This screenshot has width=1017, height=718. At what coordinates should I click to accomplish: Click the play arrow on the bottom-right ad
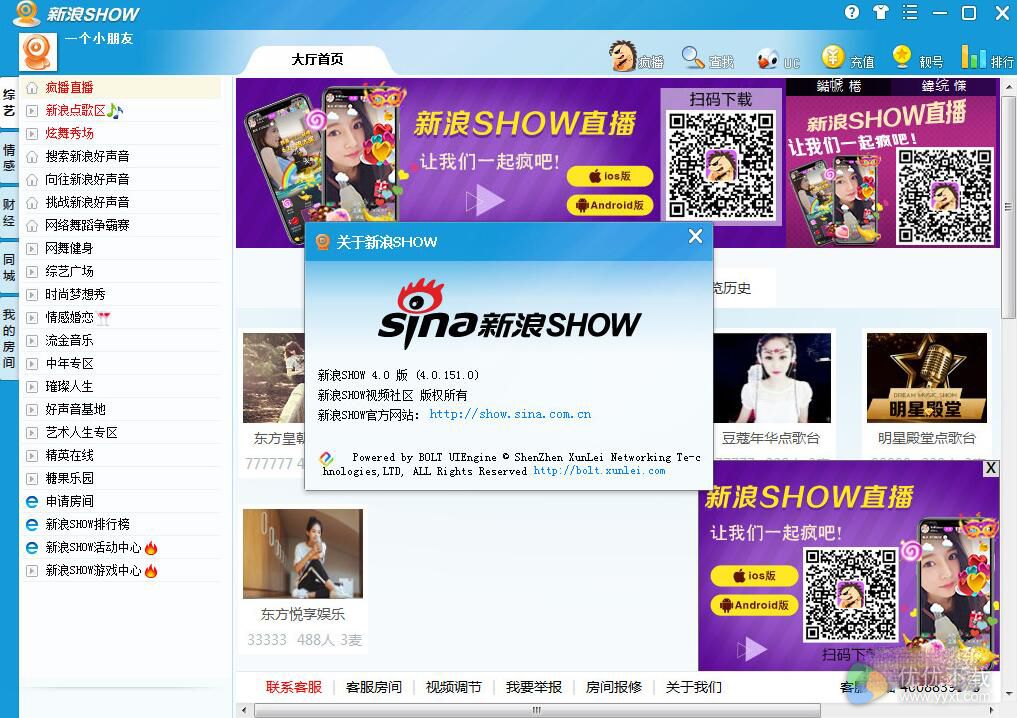752,649
